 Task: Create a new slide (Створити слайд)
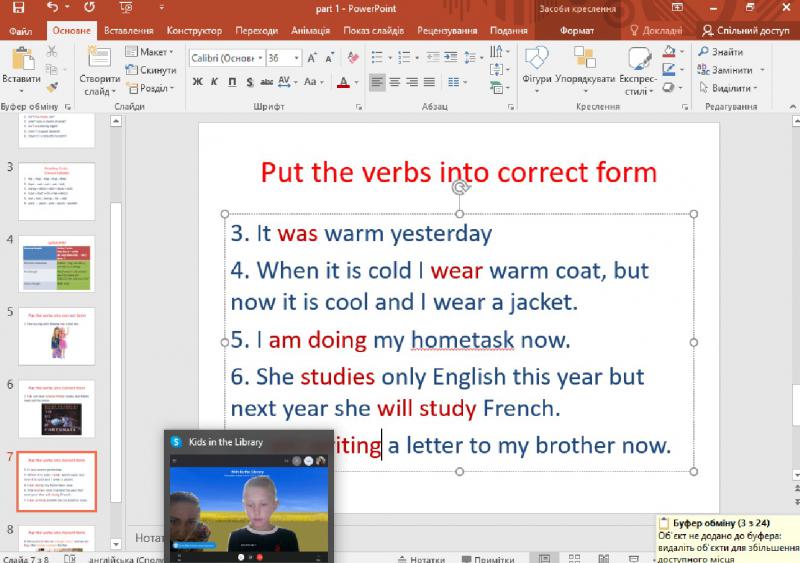(x=99, y=70)
